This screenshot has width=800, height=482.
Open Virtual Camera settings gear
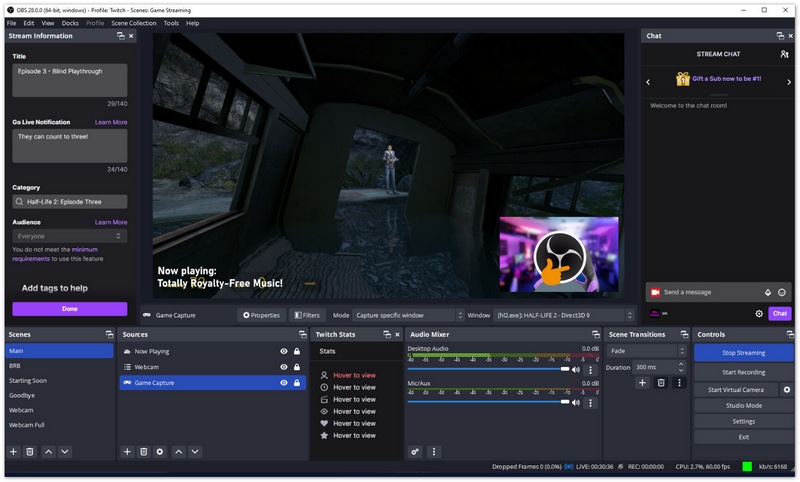pos(787,390)
